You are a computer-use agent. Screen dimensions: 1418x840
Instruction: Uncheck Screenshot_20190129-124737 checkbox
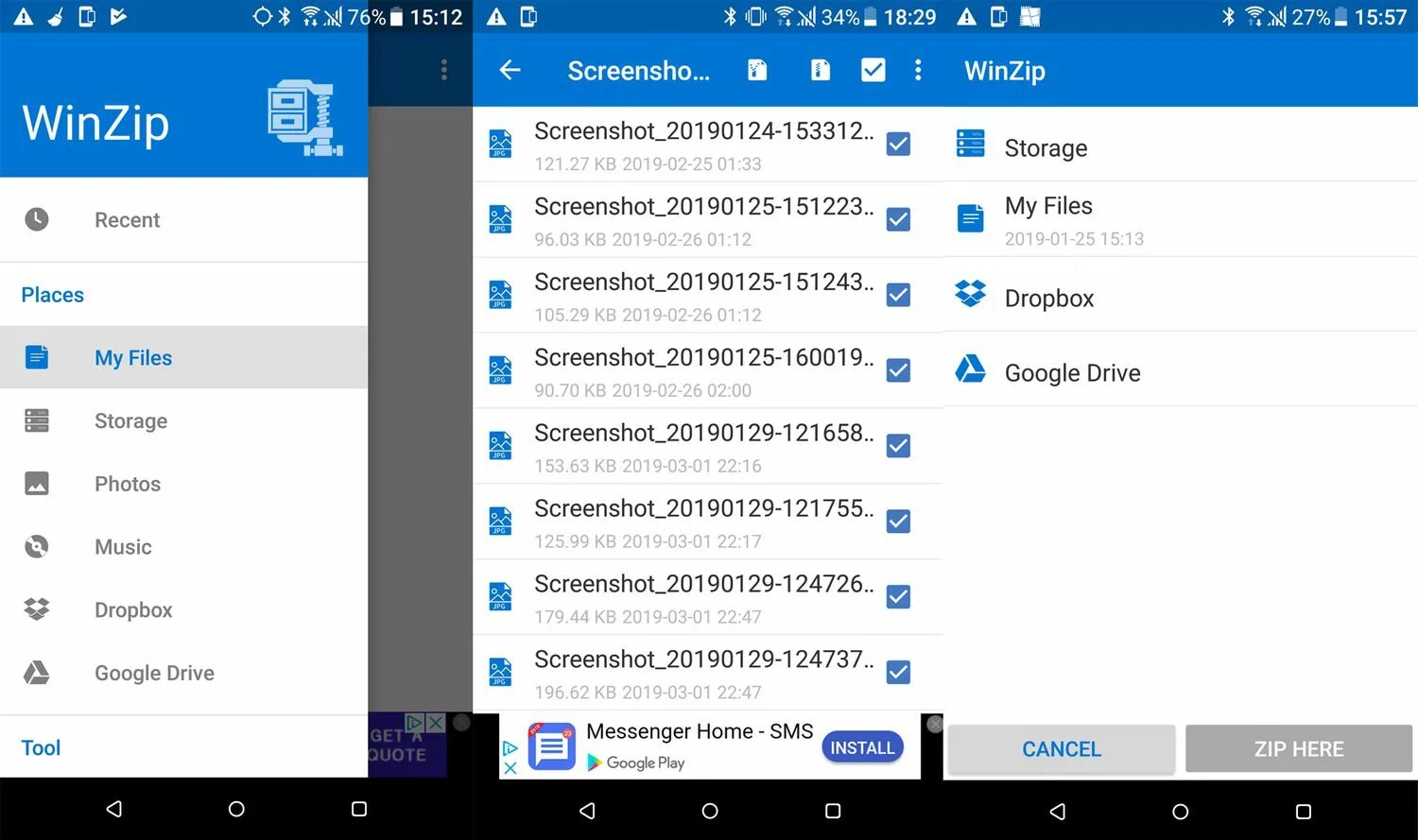(899, 673)
